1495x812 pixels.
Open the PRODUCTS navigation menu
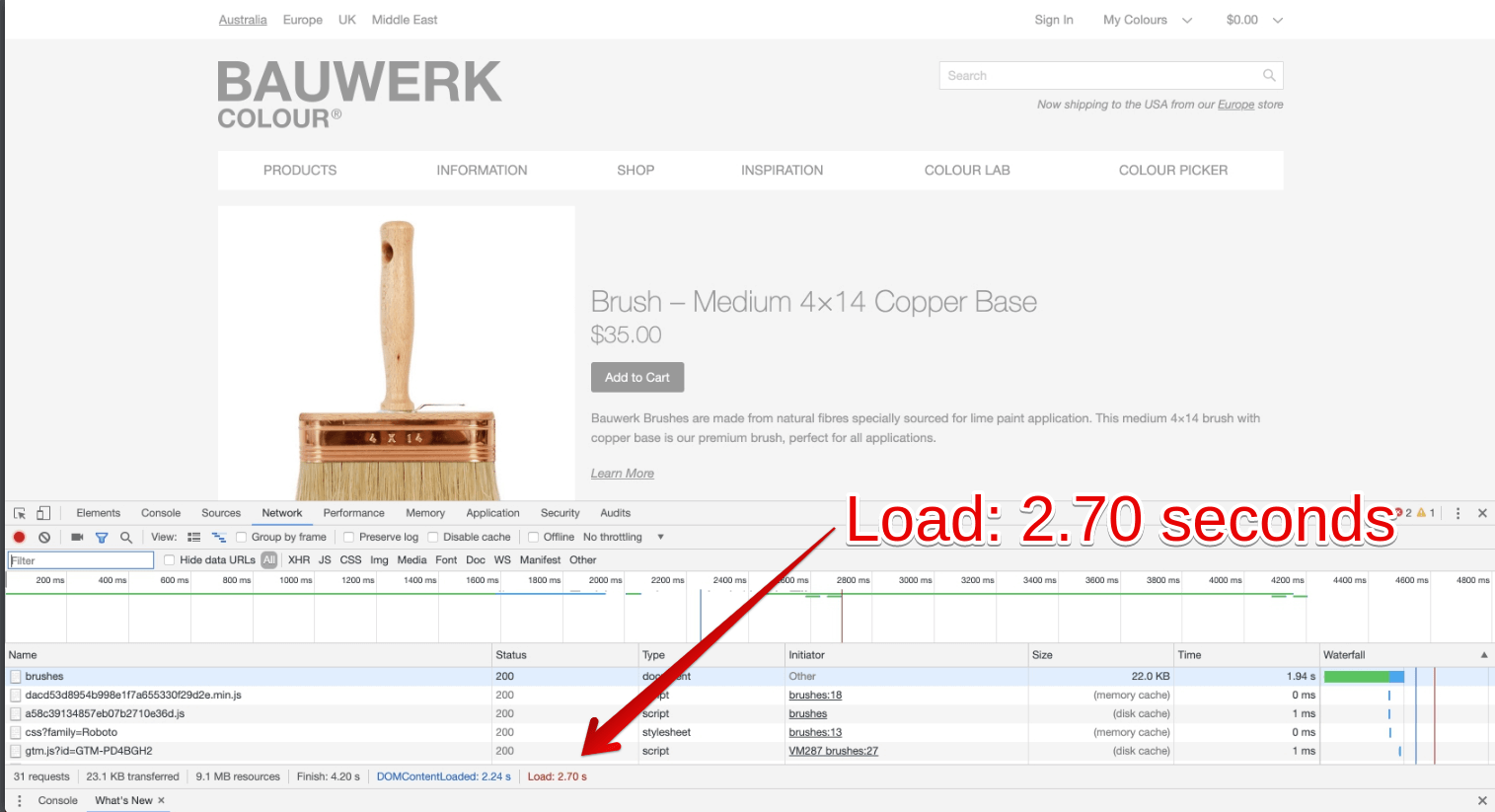(x=300, y=170)
